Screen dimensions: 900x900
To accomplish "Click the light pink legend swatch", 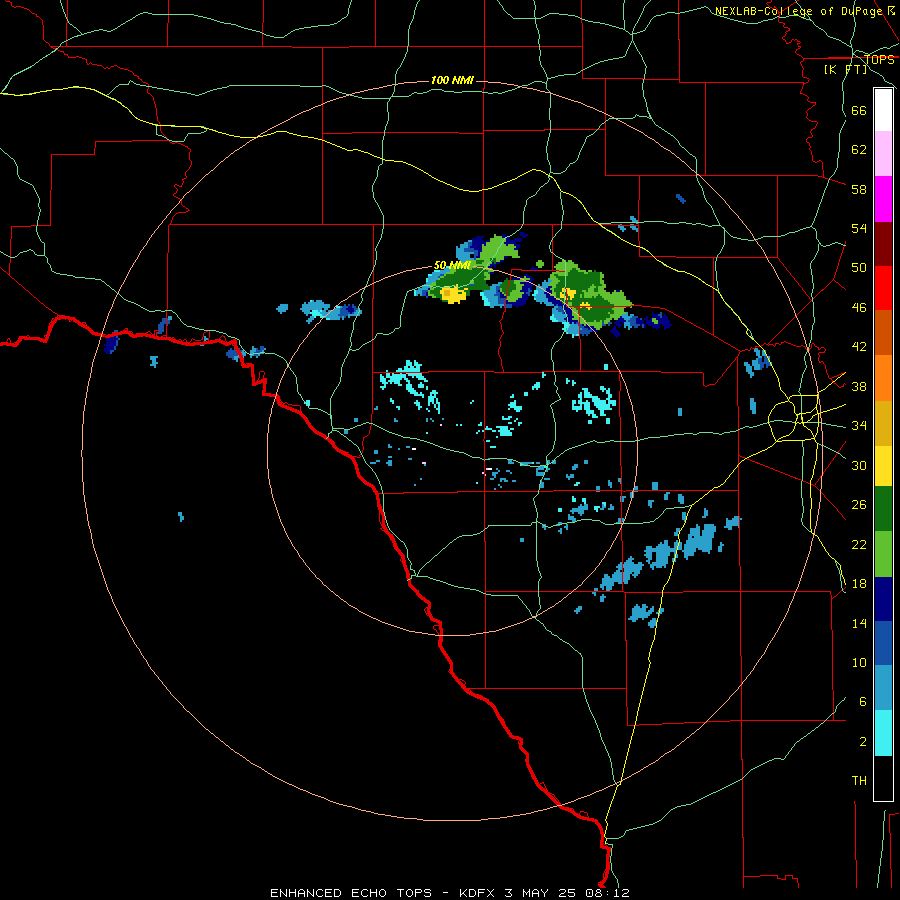I will (883, 154).
